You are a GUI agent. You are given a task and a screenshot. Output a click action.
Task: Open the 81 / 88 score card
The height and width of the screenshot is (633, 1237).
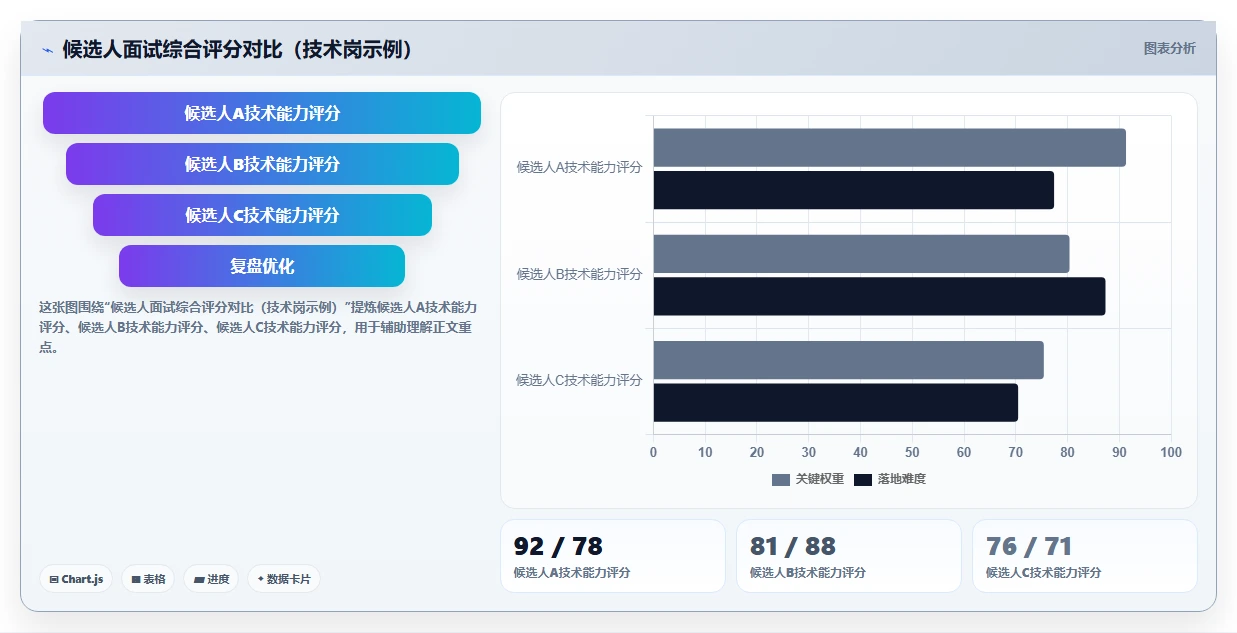tap(849, 556)
